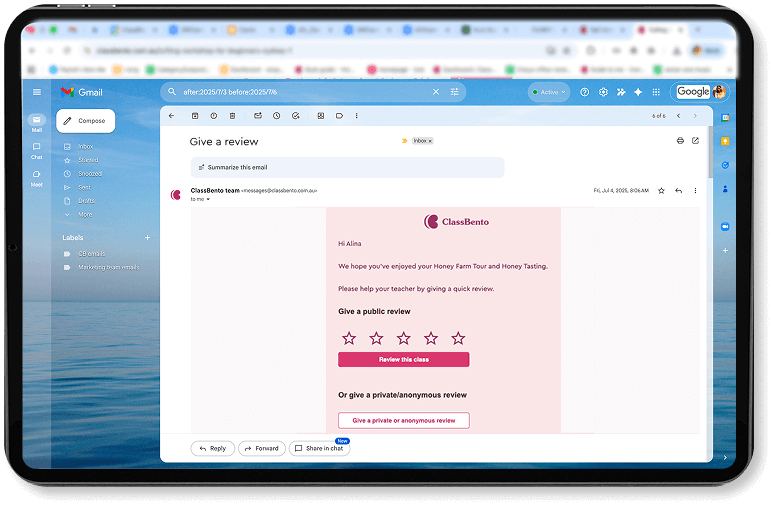This screenshot has height=506, width=774.
Task: Open message More options next to reply arrow
Action: 696,191
